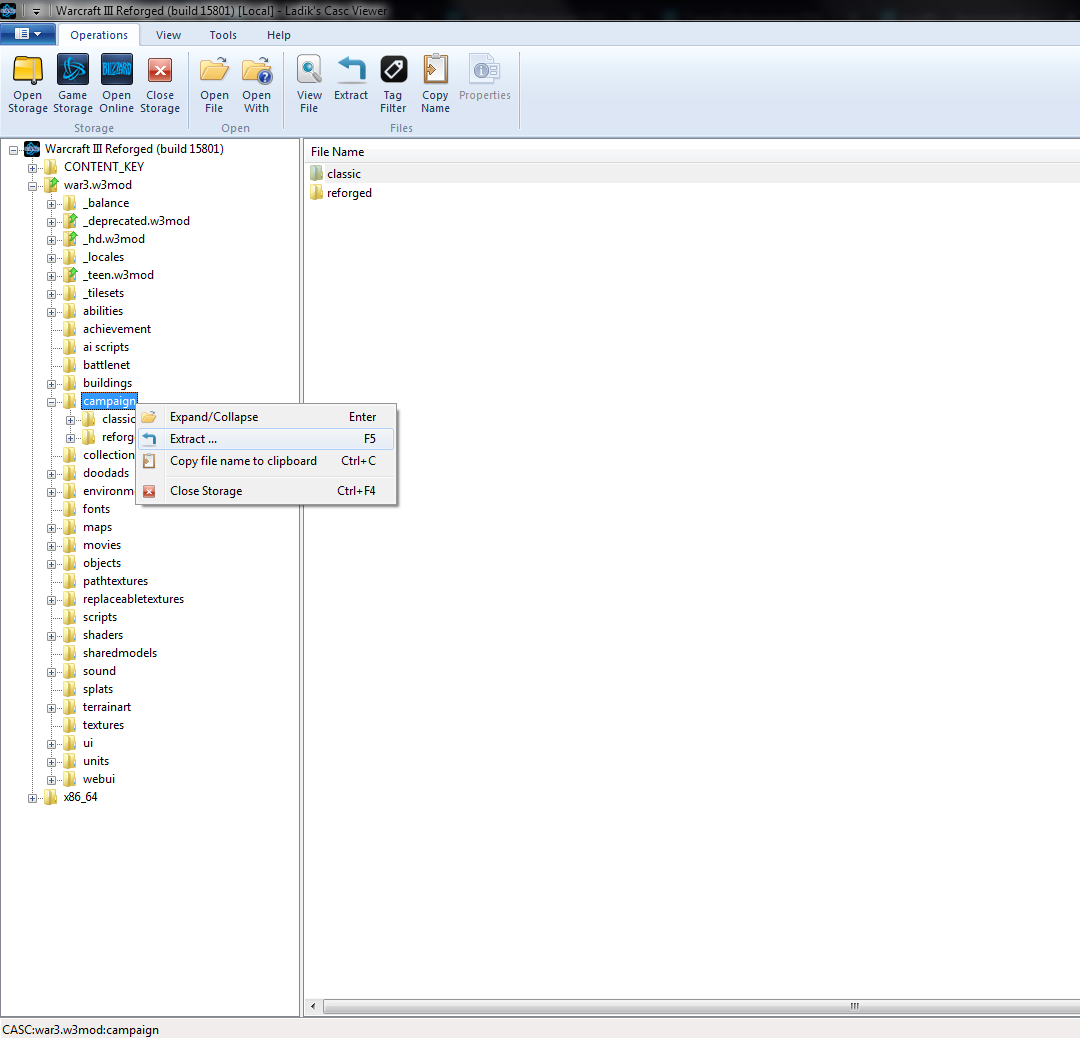Select the ui folder

click(x=87, y=743)
